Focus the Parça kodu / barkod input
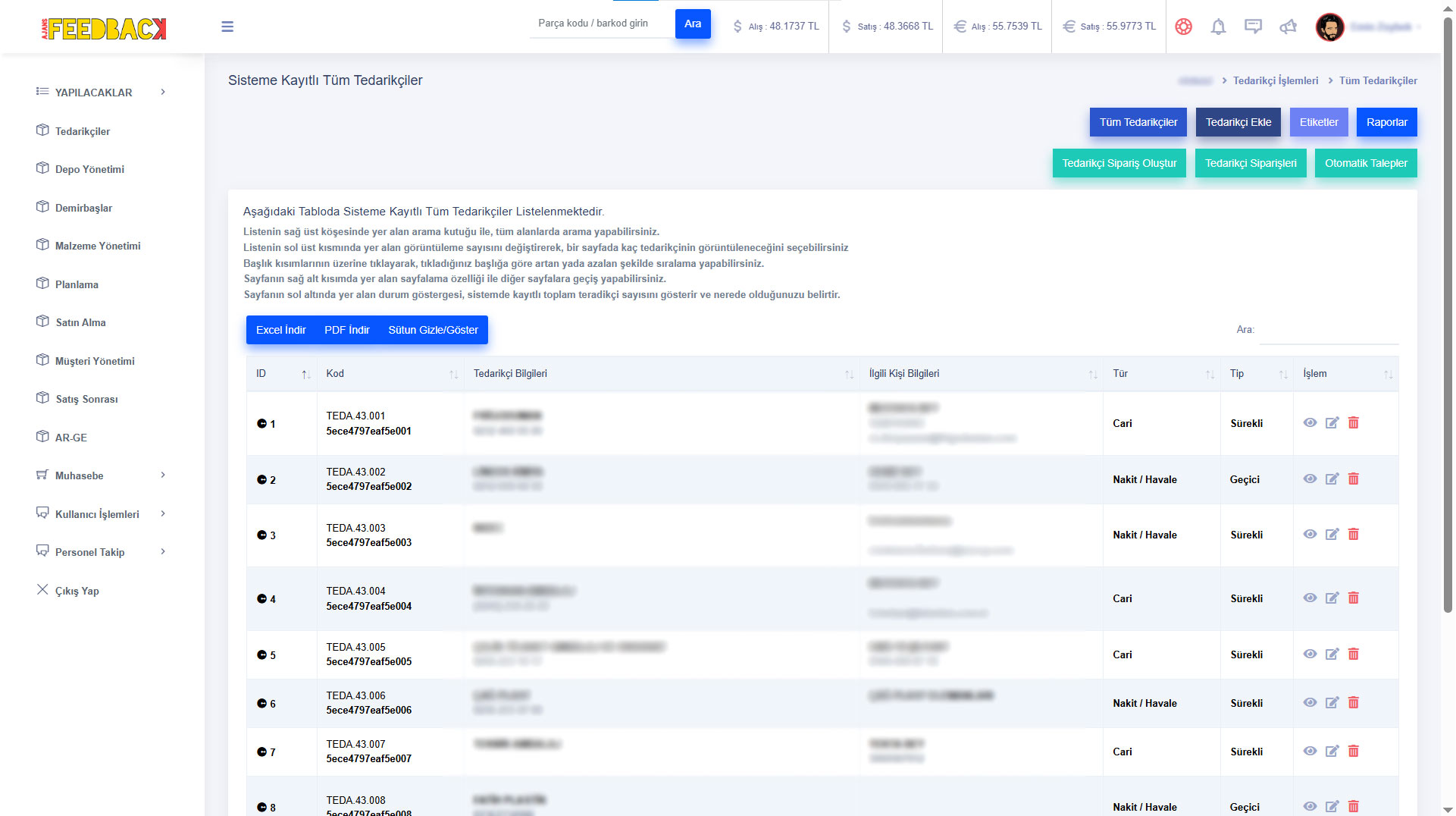This screenshot has height=816, width=1456. click(x=602, y=24)
